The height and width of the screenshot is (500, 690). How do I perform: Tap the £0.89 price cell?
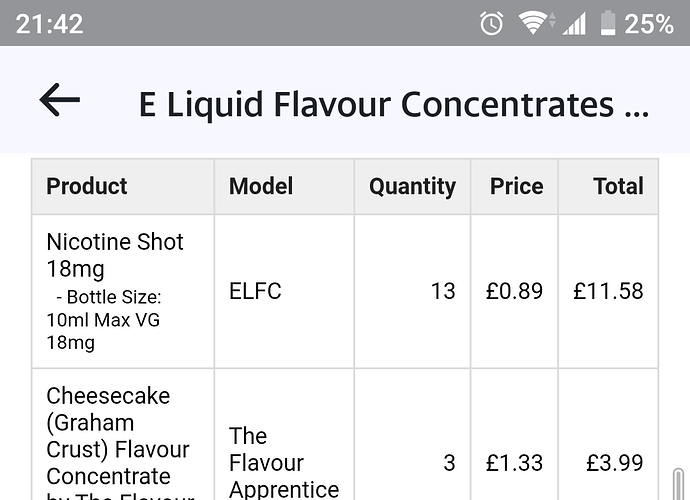click(x=514, y=291)
